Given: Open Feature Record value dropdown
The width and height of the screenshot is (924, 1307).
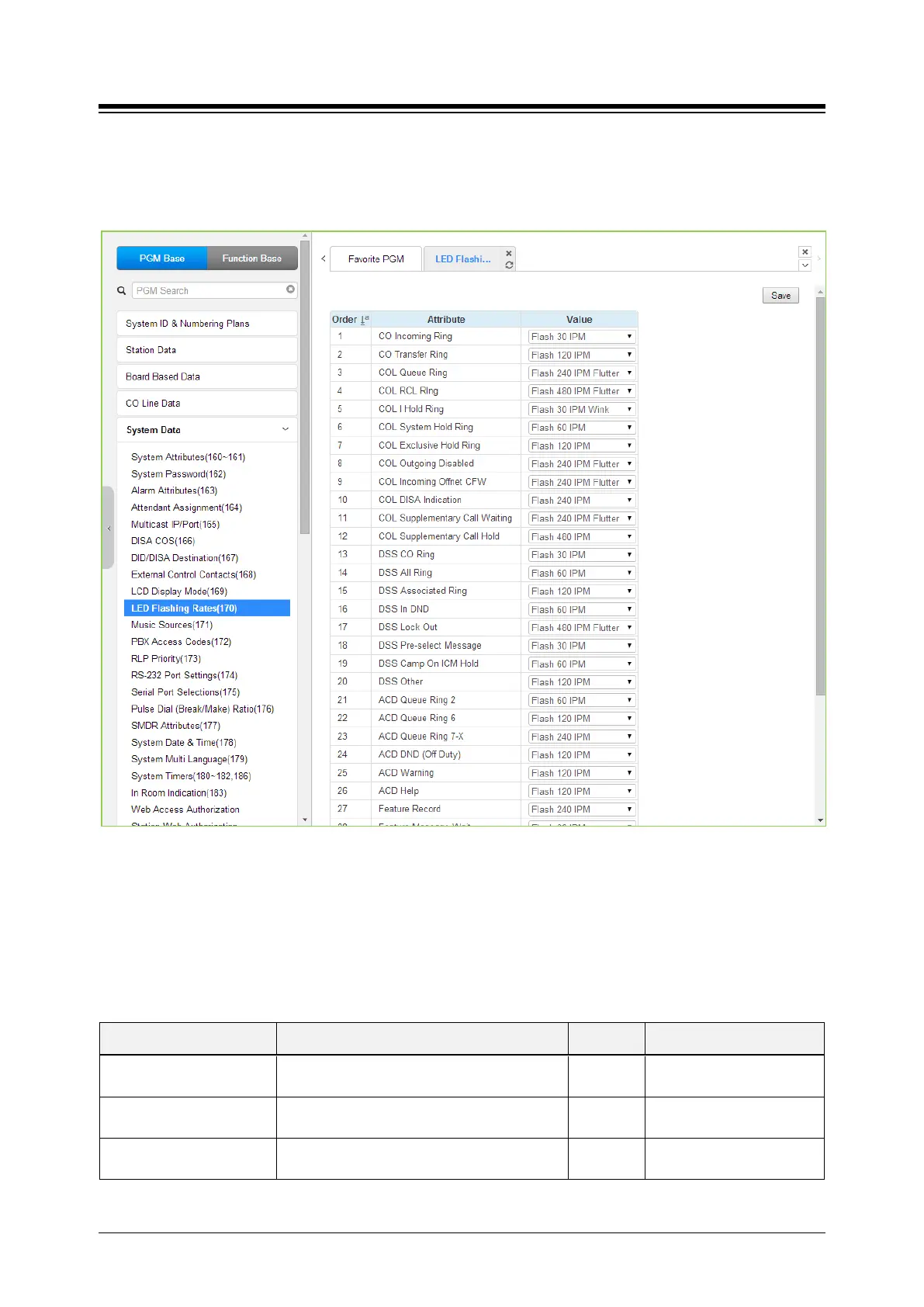Looking at the screenshot, I should tap(582, 810).
